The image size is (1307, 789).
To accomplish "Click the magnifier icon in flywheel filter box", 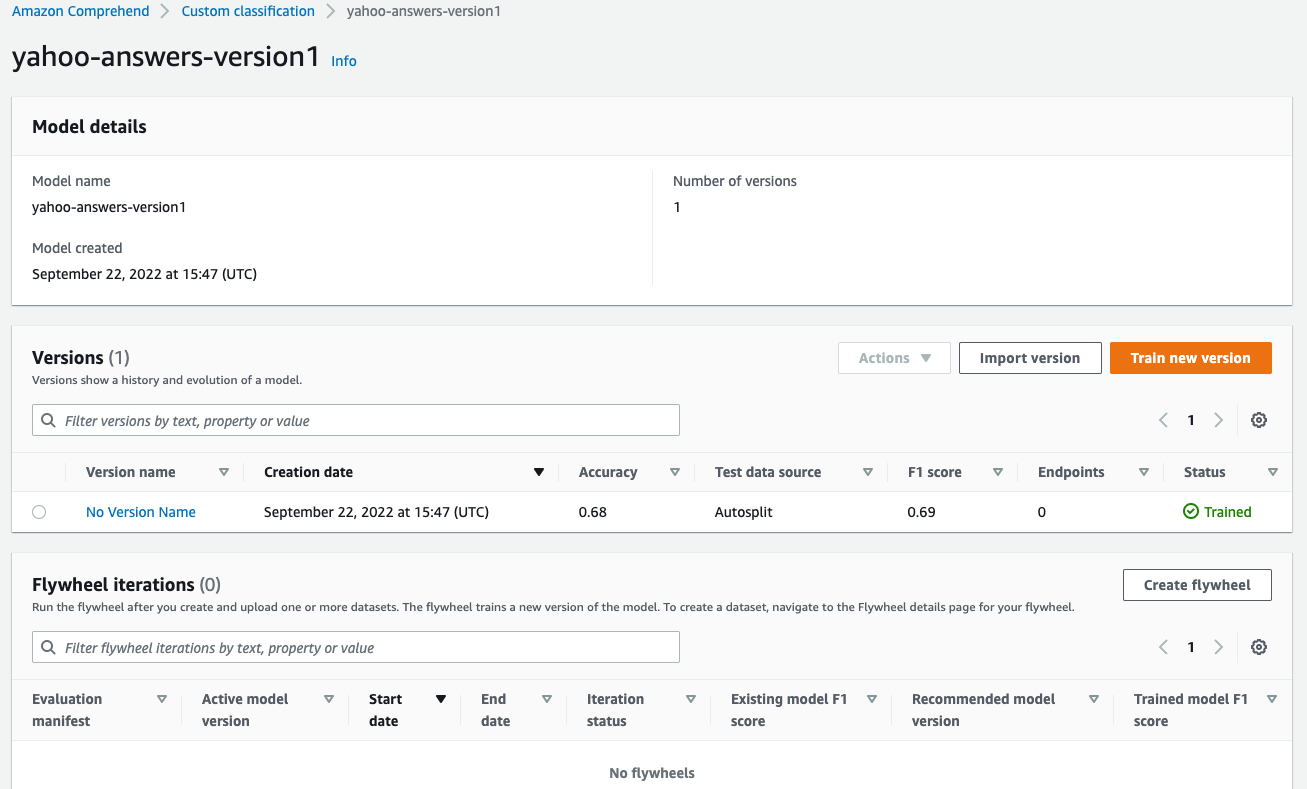I will click(x=48, y=647).
